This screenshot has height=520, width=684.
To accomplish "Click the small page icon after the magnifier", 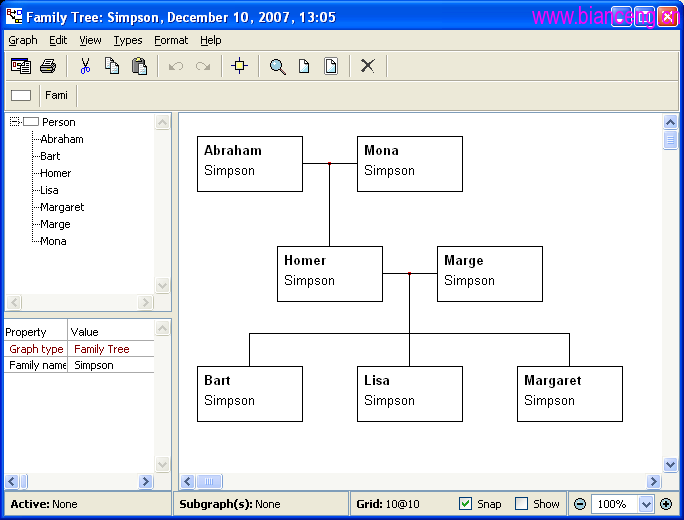I will click(x=304, y=66).
